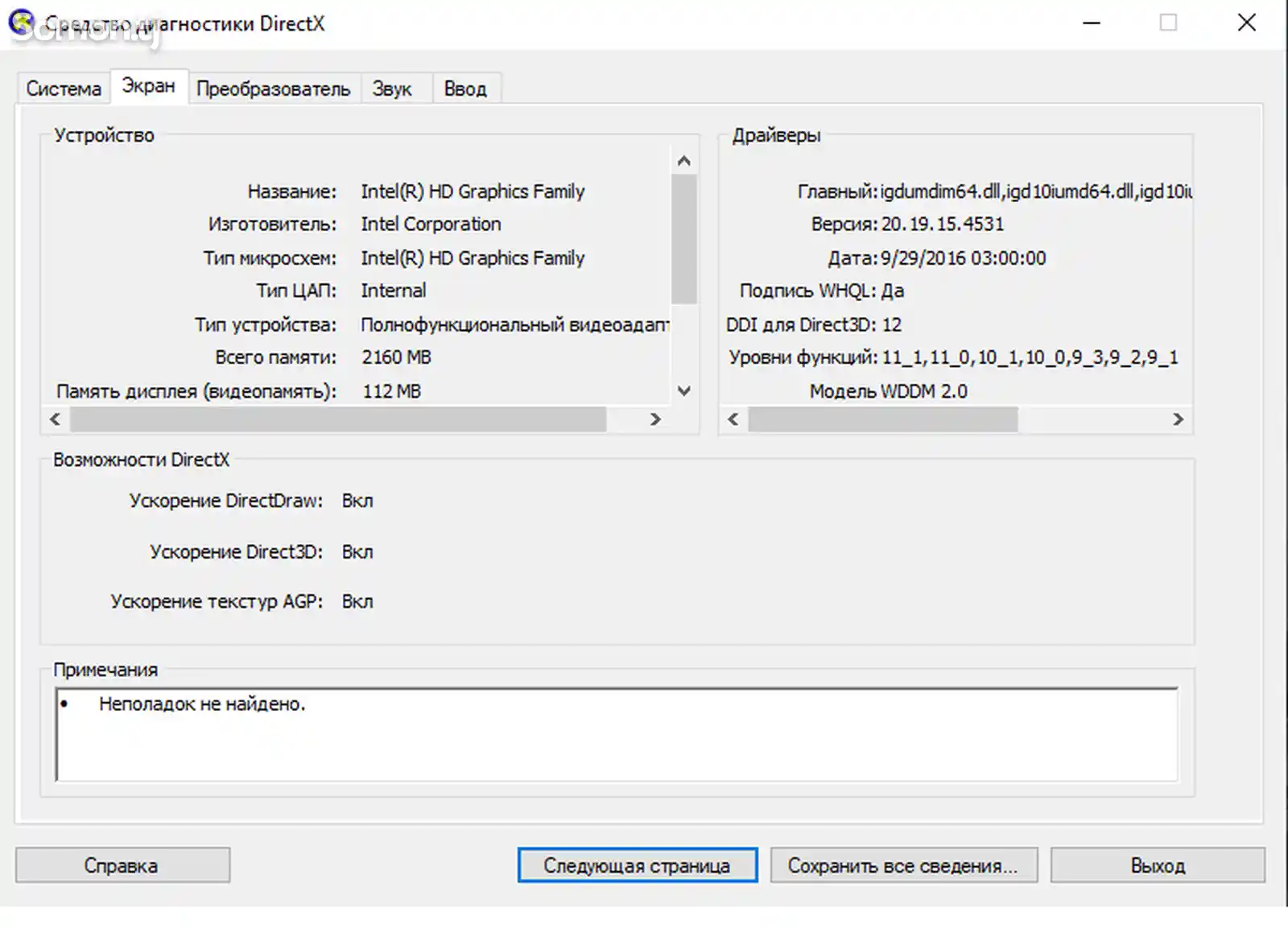Click the Уровни функций feature levels line
The image size is (1288, 929).
[x=954, y=357]
